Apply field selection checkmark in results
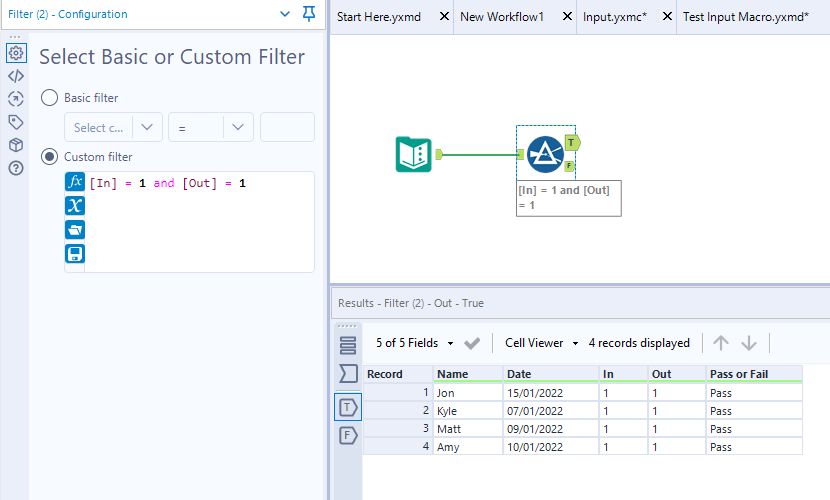Screen dimensions: 830x500 pos(472,343)
